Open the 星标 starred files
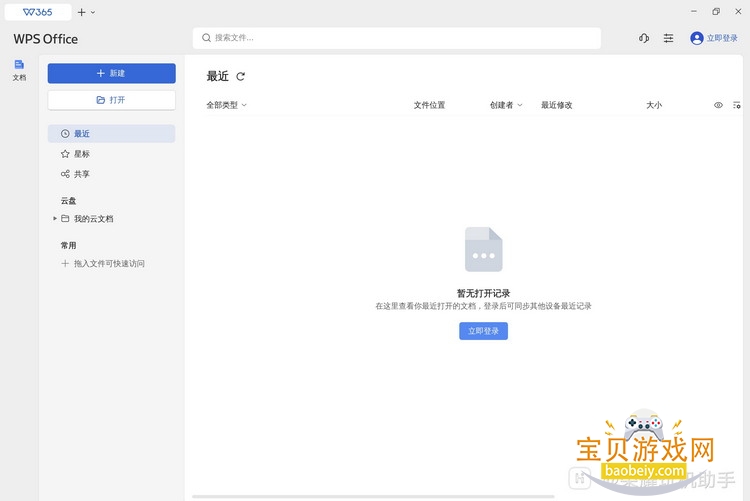Viewport: 750px width, 501px height. pos(81,154)
